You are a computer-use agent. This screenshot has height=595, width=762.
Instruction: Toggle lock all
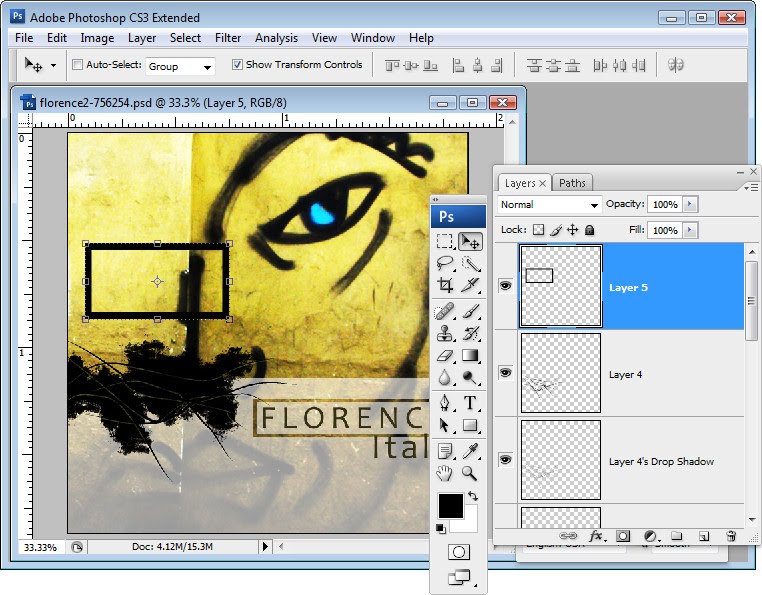pos(589,229)
